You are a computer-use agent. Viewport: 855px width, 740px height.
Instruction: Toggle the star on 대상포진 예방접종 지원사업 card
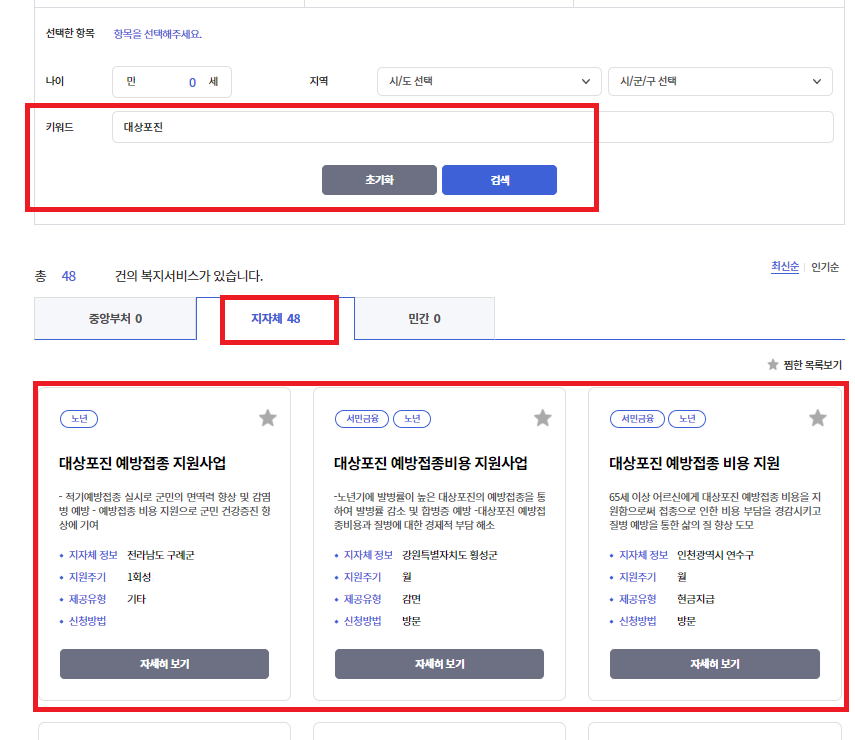(x=267, y=418)
